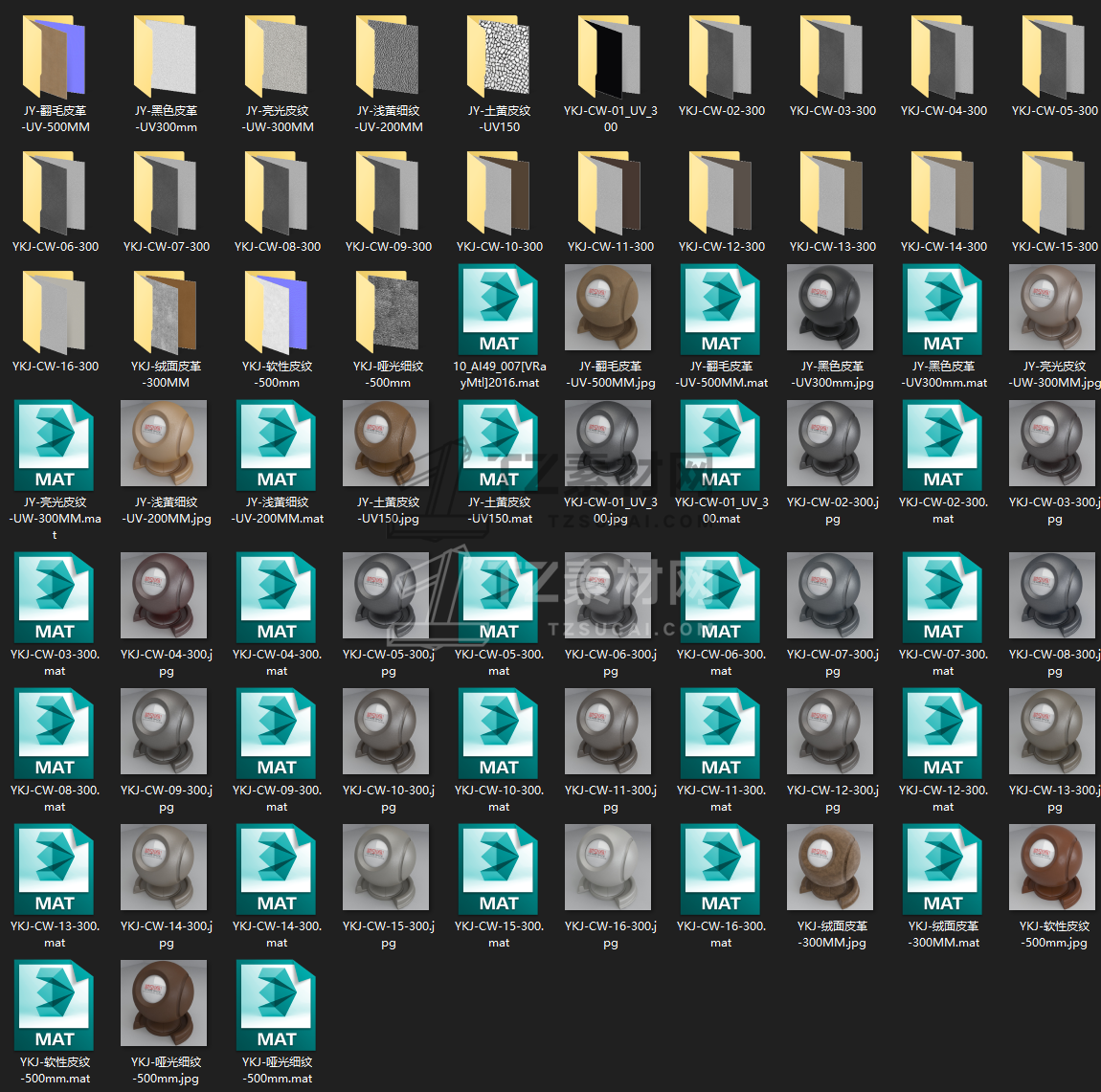1101x1092 pixels.
Task: Select the 10_AI49_007[VRayMtl]2016.mat file
Action: point(499,309)
